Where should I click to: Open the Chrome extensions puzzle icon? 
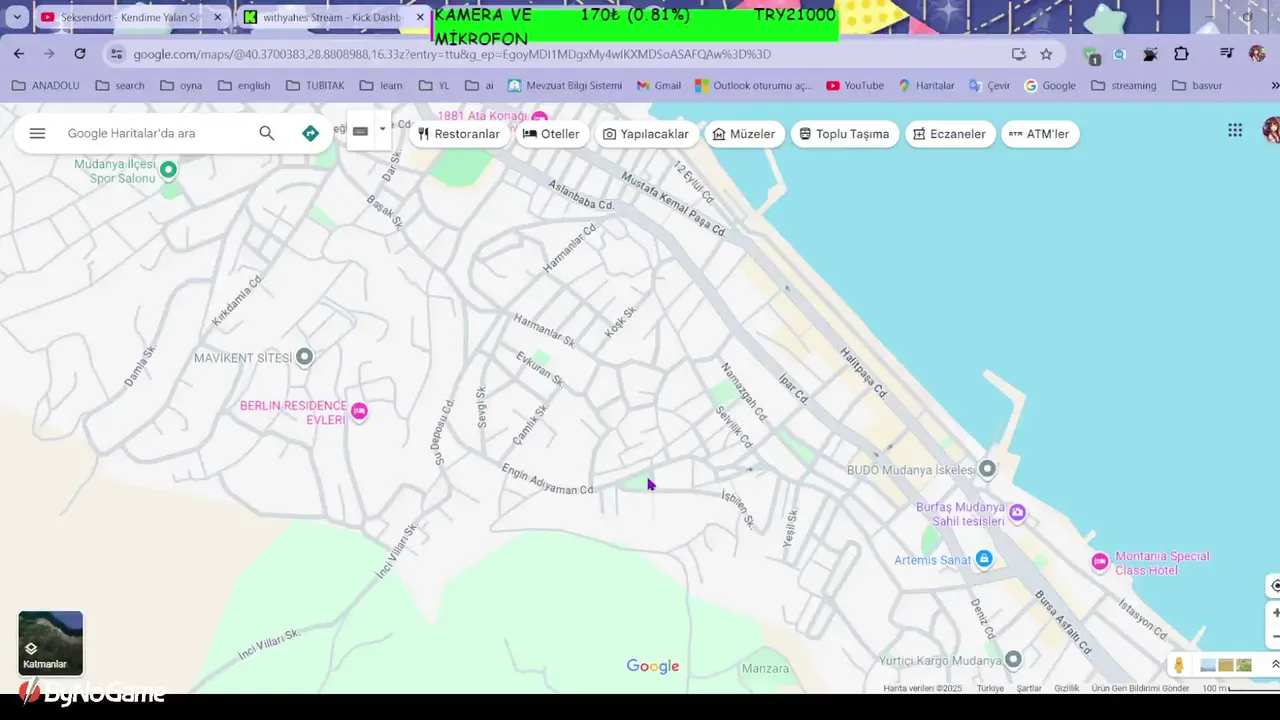[x=1181, y=54]
